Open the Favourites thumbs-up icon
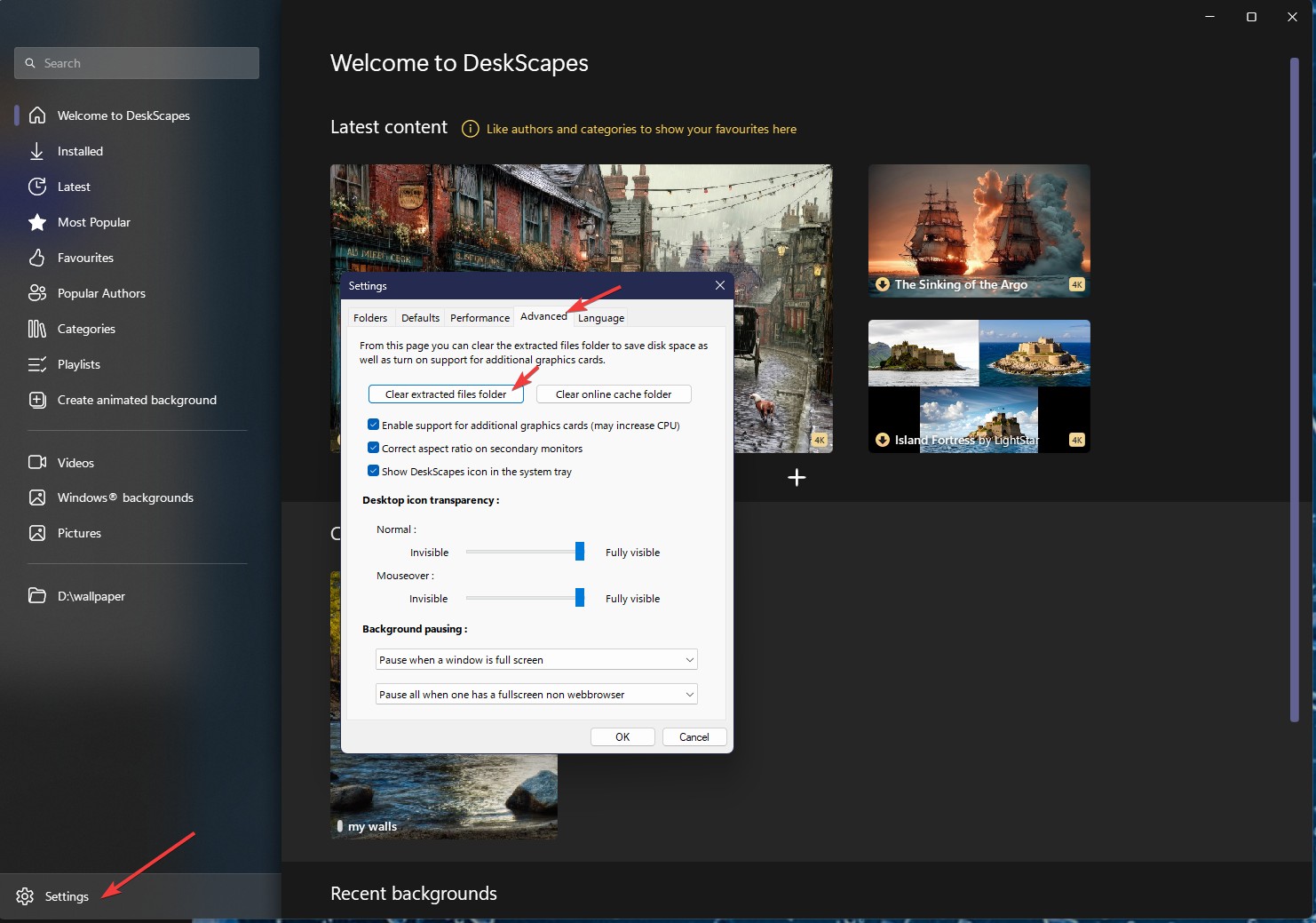 (37, 258)
